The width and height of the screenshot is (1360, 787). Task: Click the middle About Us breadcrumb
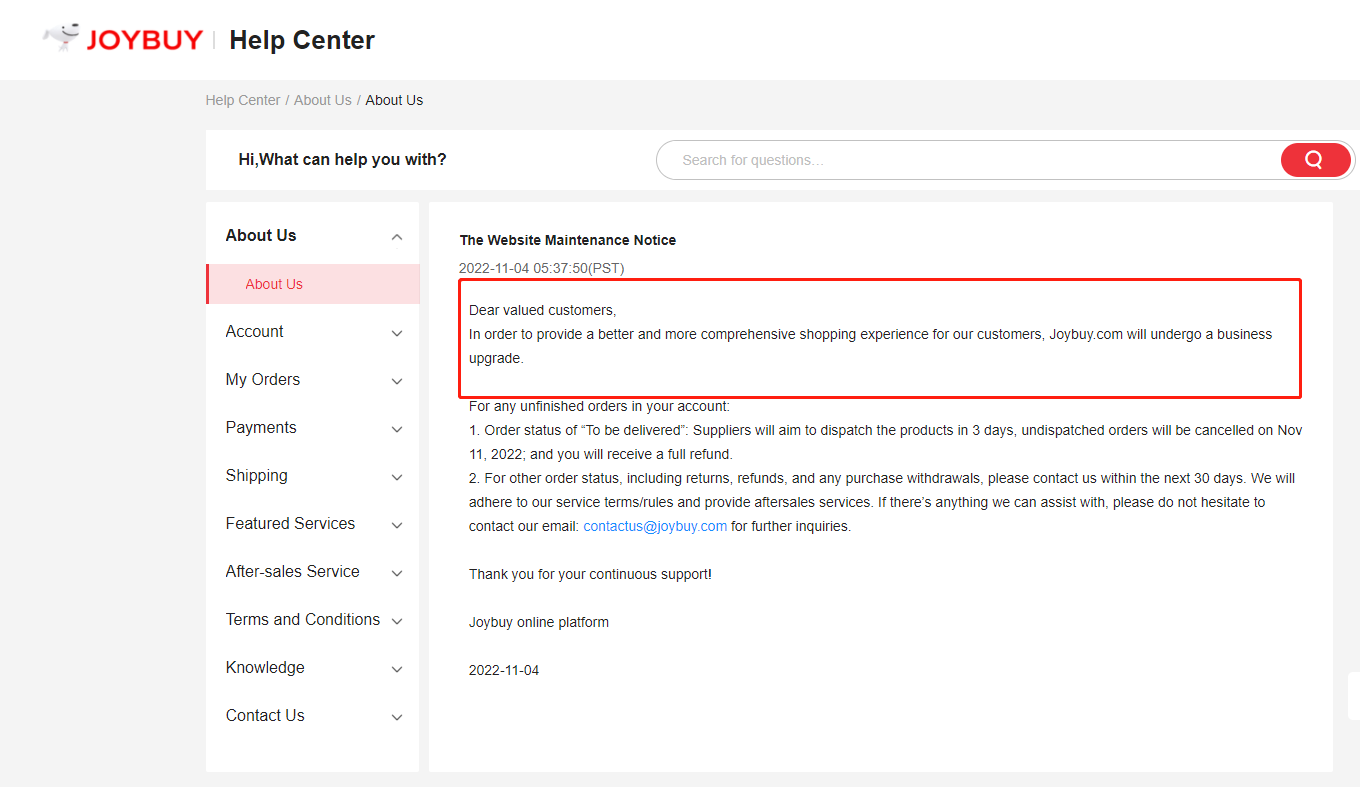pos(322,100)
